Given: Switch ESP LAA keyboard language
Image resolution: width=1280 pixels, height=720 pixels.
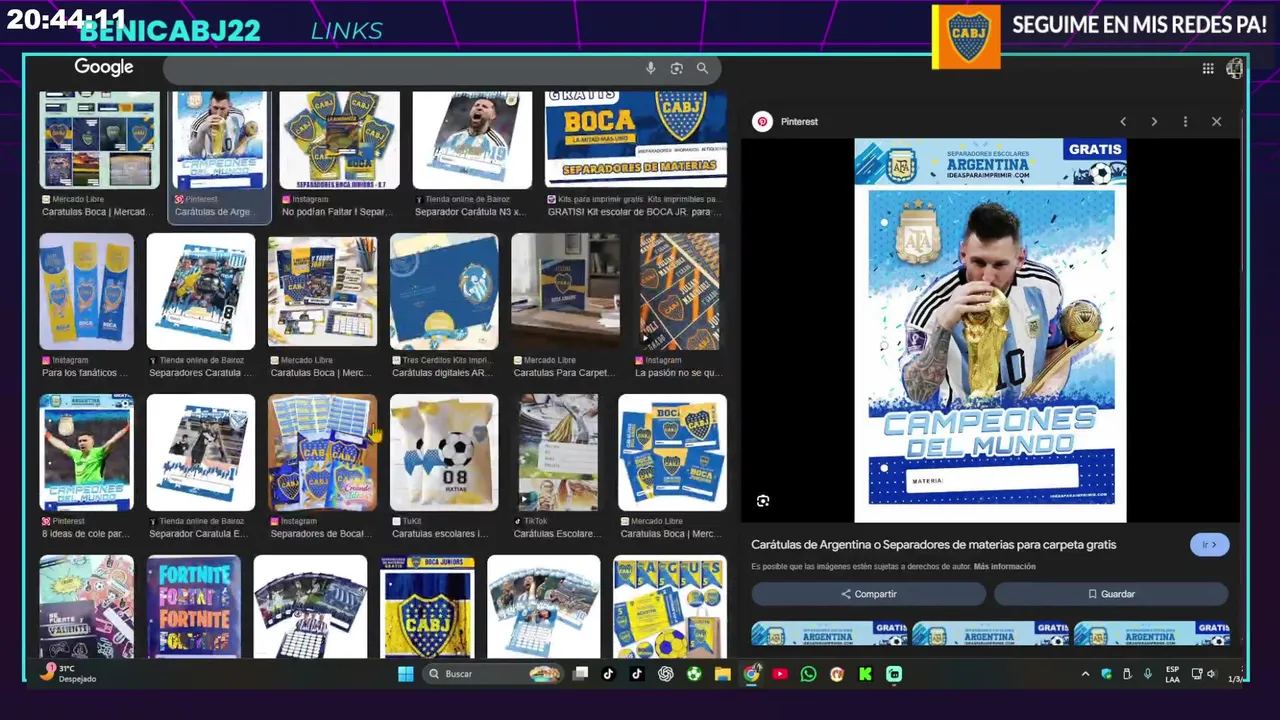Looking at the screenshot, I should pos(1172,674).
